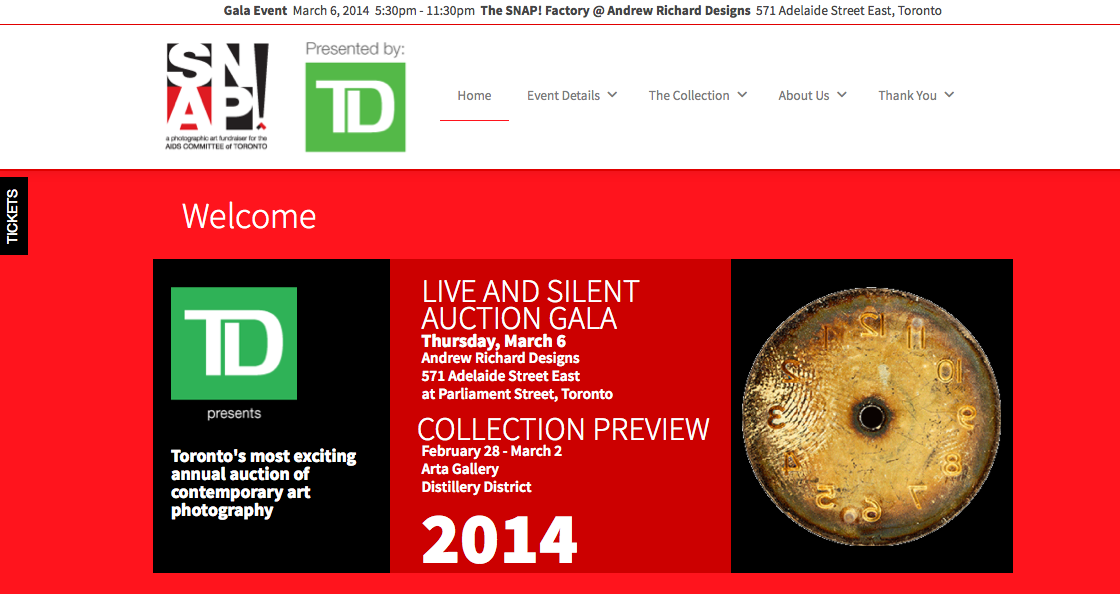Click the March 6, 2014 time in top bar
The image size is (1120, 594).
384,11
